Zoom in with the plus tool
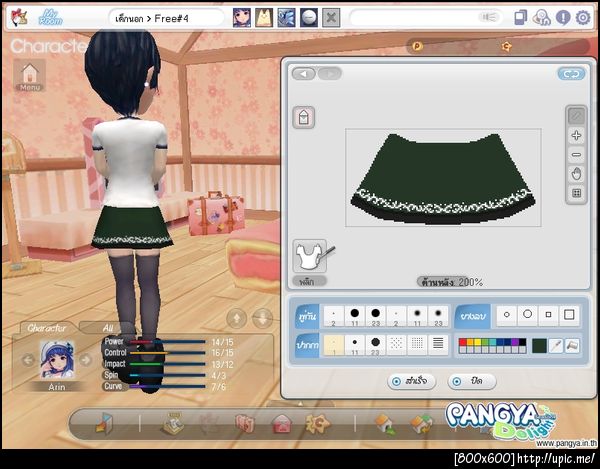600x469 pixels. [x=576, y=135]
